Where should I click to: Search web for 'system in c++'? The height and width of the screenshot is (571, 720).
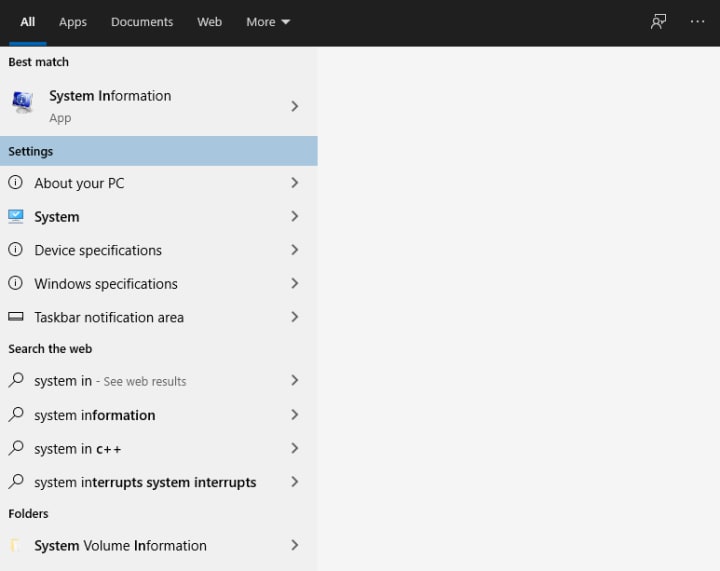click(x=158, y=448)
